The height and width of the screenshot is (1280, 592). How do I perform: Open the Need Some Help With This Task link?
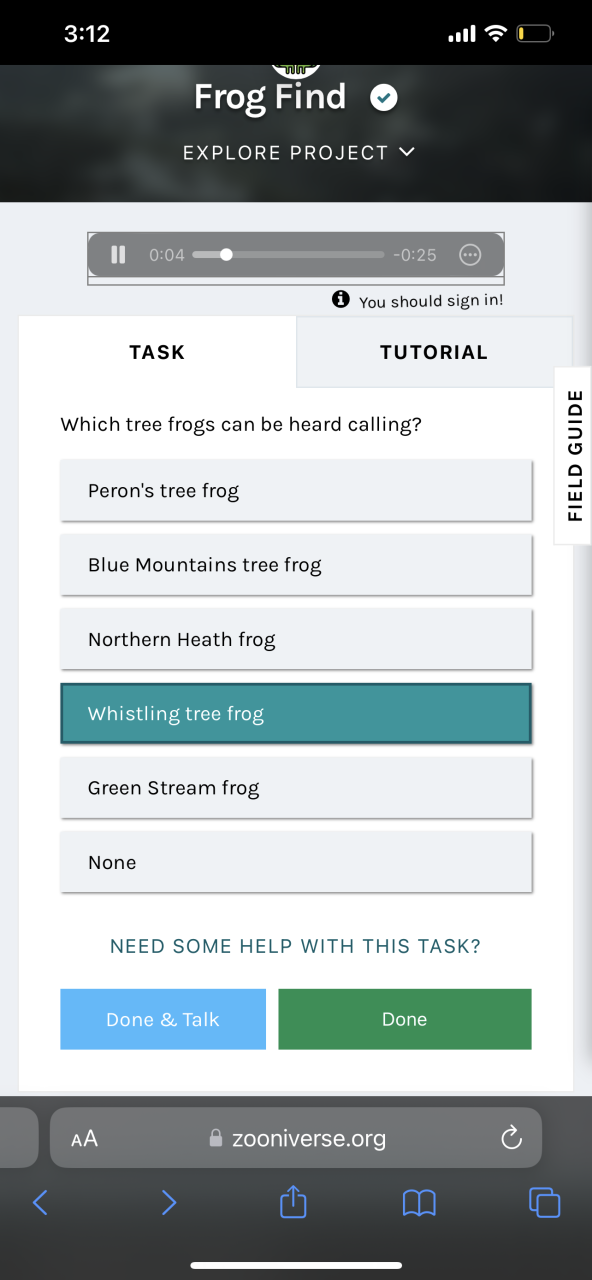(296, 946)
